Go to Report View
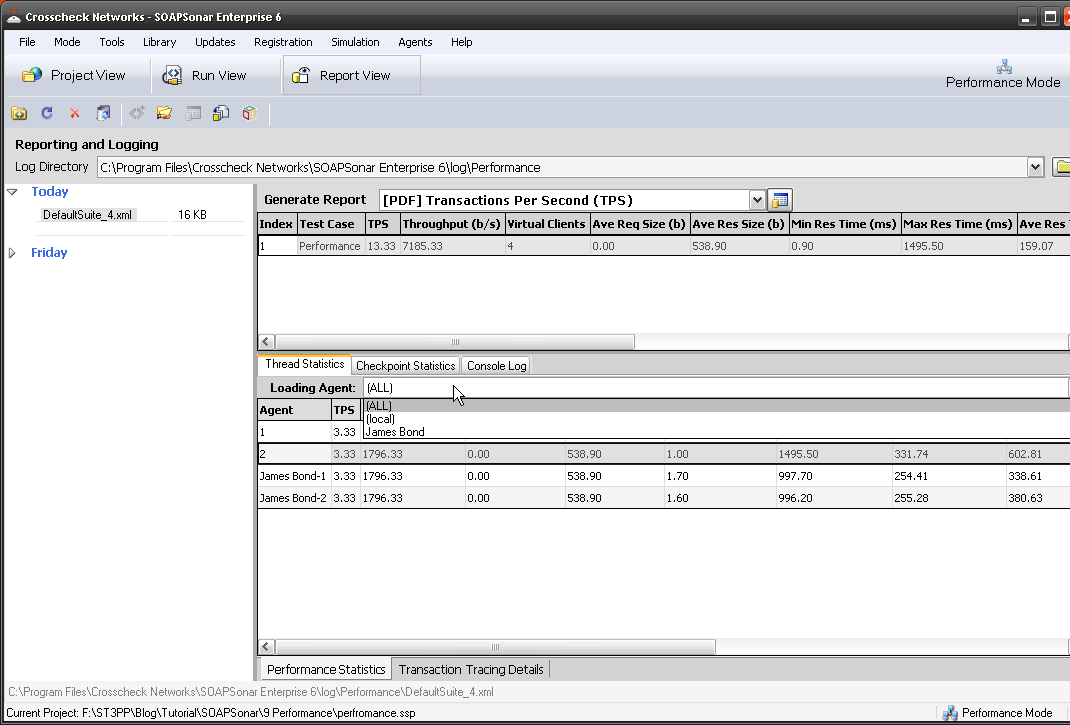Image resolution: width=1070 pixels, height=725 pixels. coord(351,75)
